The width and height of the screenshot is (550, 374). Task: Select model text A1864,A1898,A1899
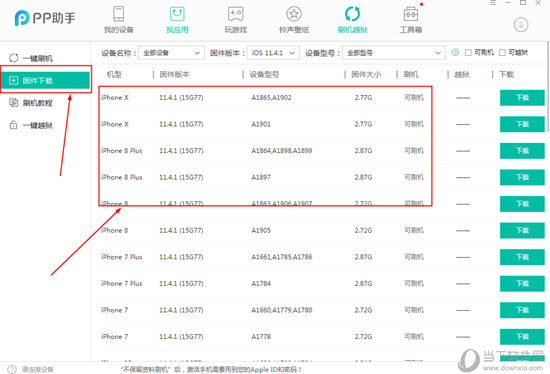282,151
